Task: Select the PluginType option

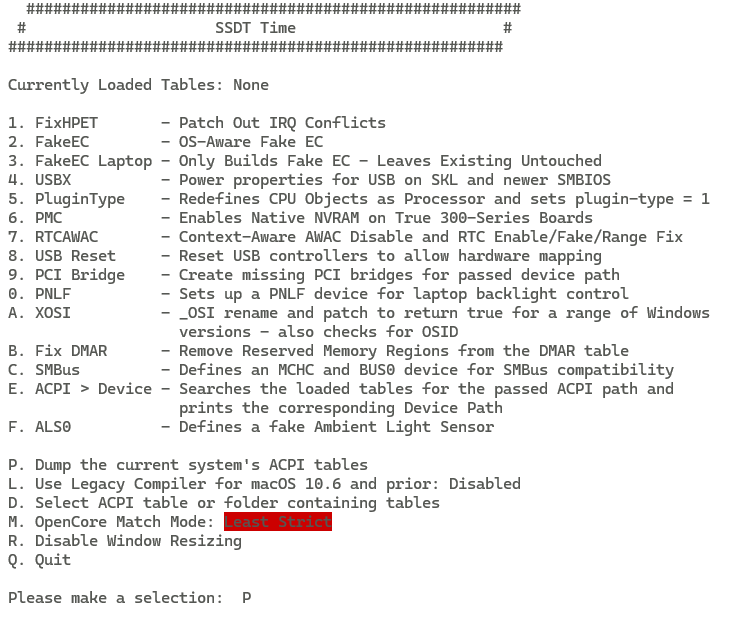Action: click(x=359, y=199)
